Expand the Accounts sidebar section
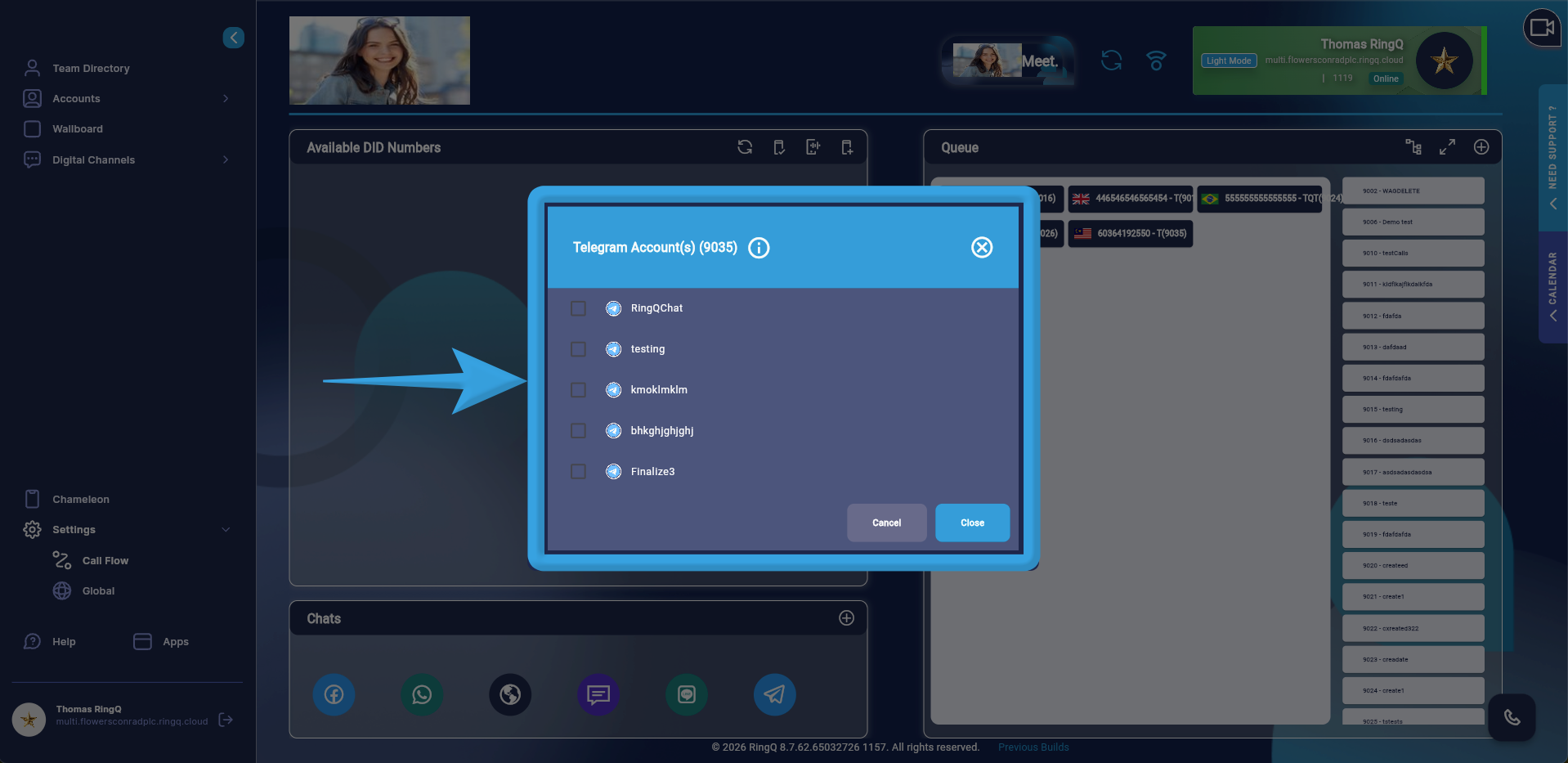The height and width of the screenshot is (763, 1568). 226,98
